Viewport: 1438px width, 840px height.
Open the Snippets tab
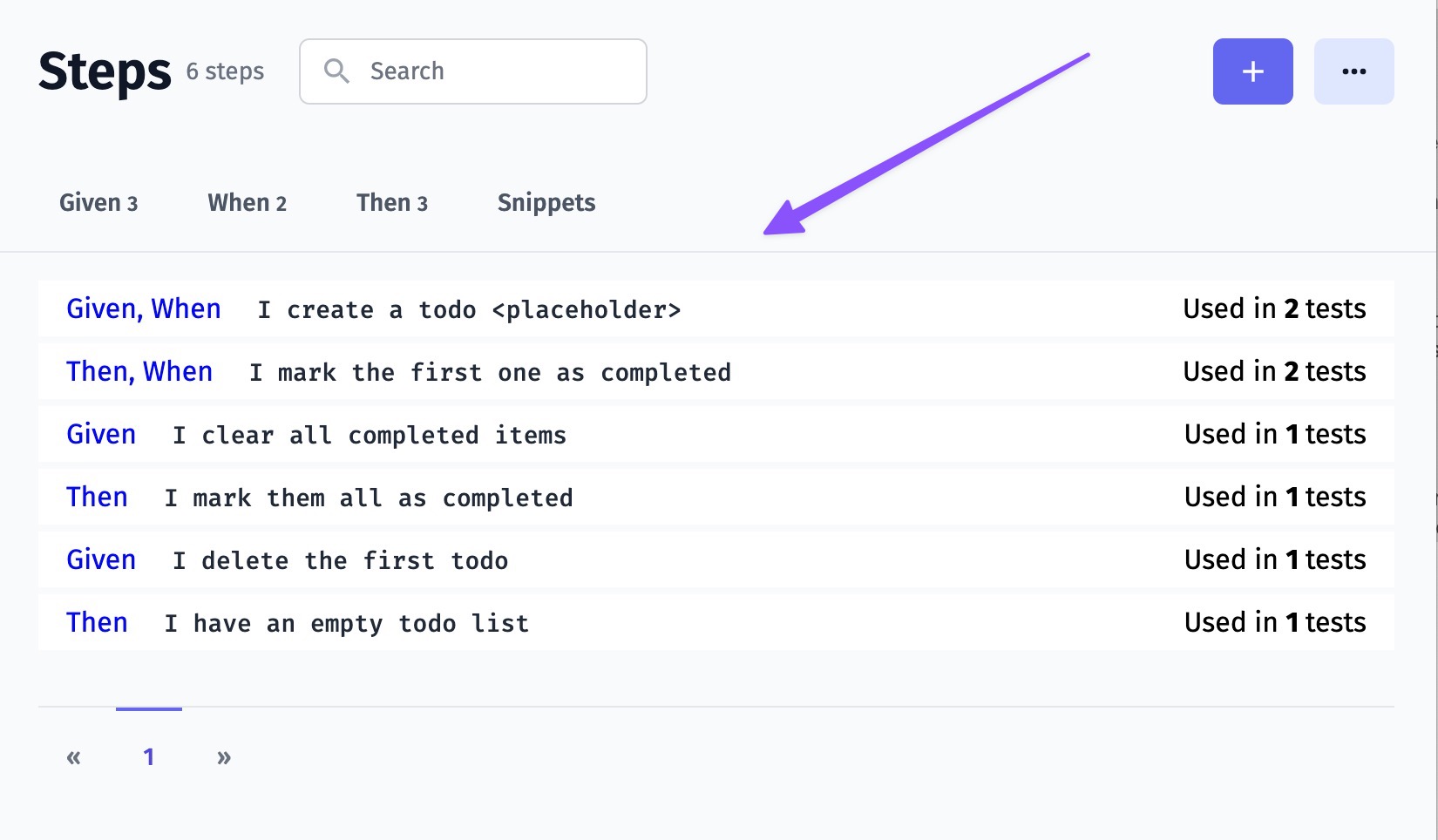(x=546, y=203)
